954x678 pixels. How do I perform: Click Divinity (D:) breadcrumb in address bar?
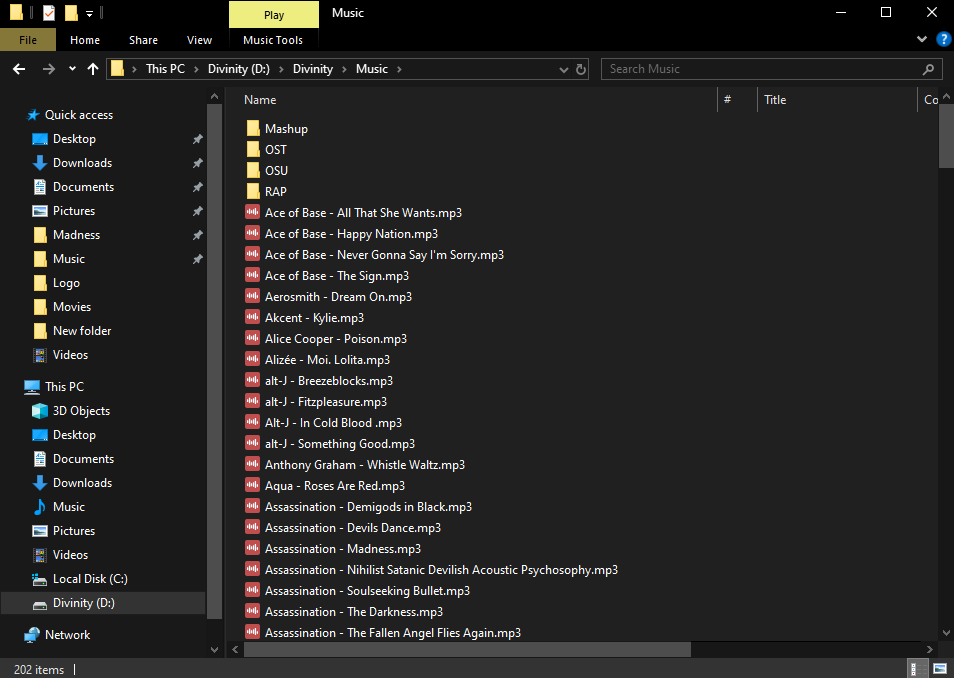pyautogui.click(x=238, y=69)
